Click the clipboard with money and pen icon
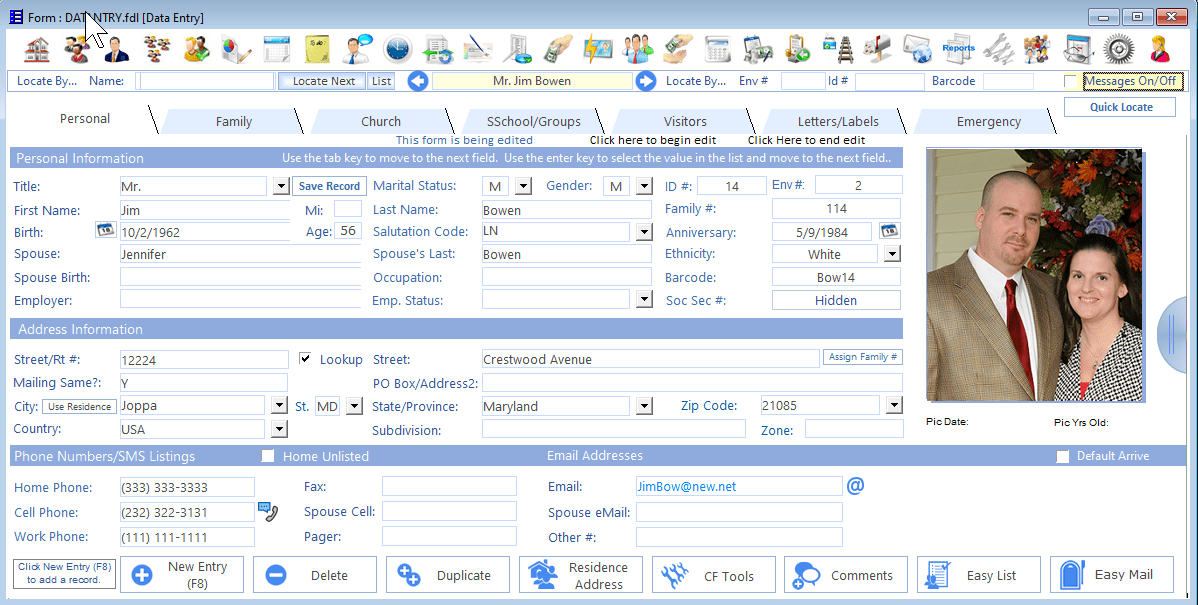 tap(757, 50)
